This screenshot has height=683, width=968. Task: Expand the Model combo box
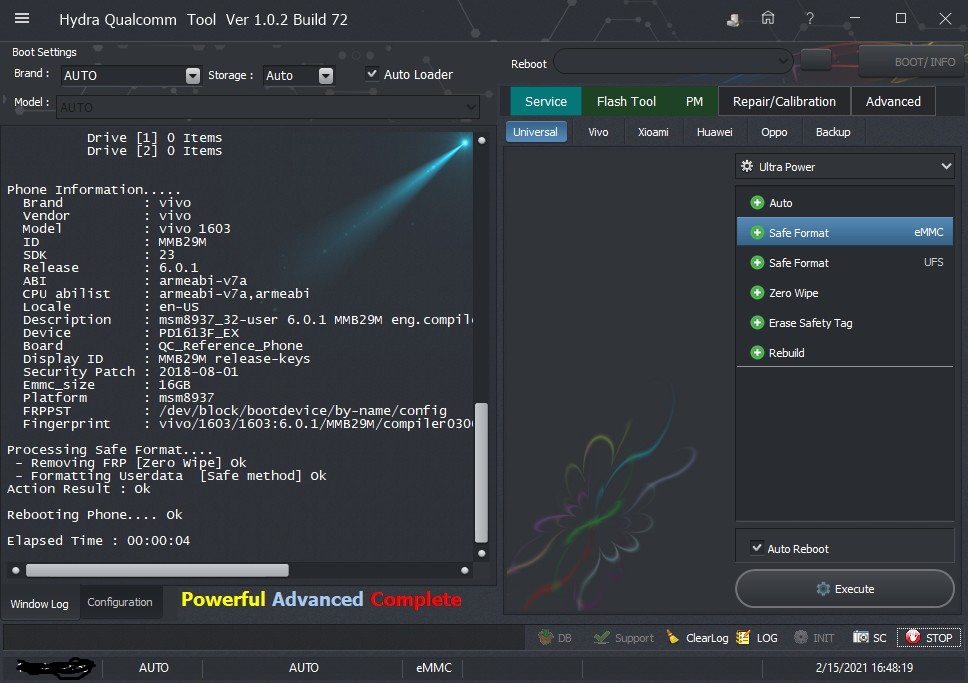click(471, 107)
